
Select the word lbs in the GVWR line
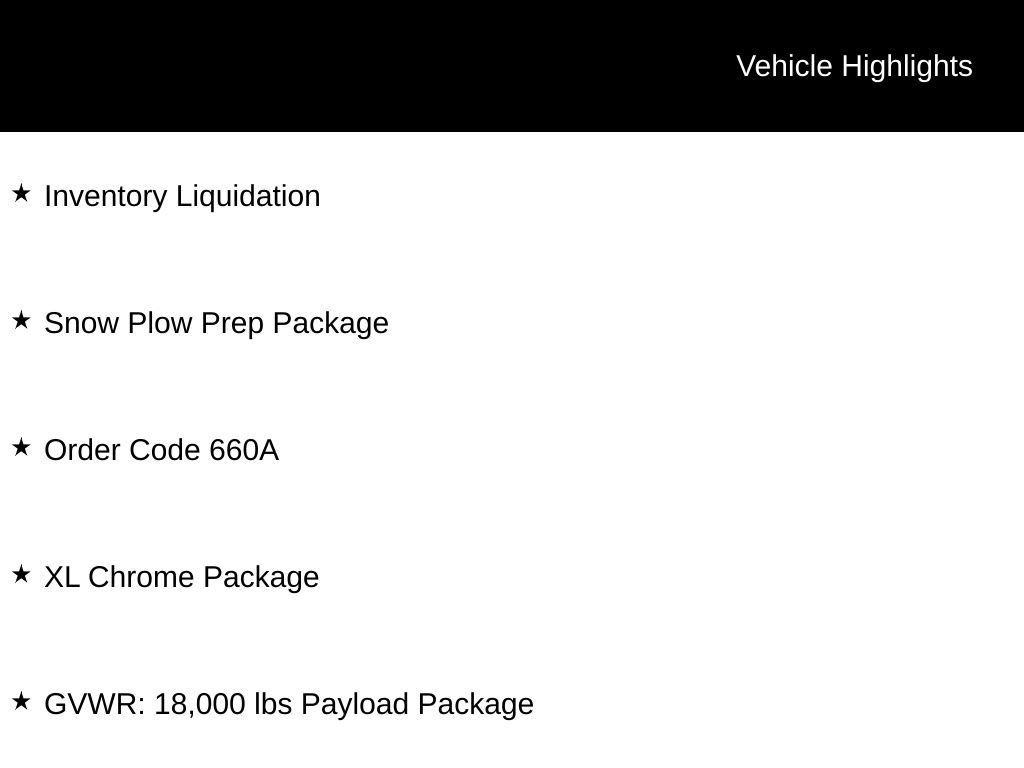pos(273,704)
